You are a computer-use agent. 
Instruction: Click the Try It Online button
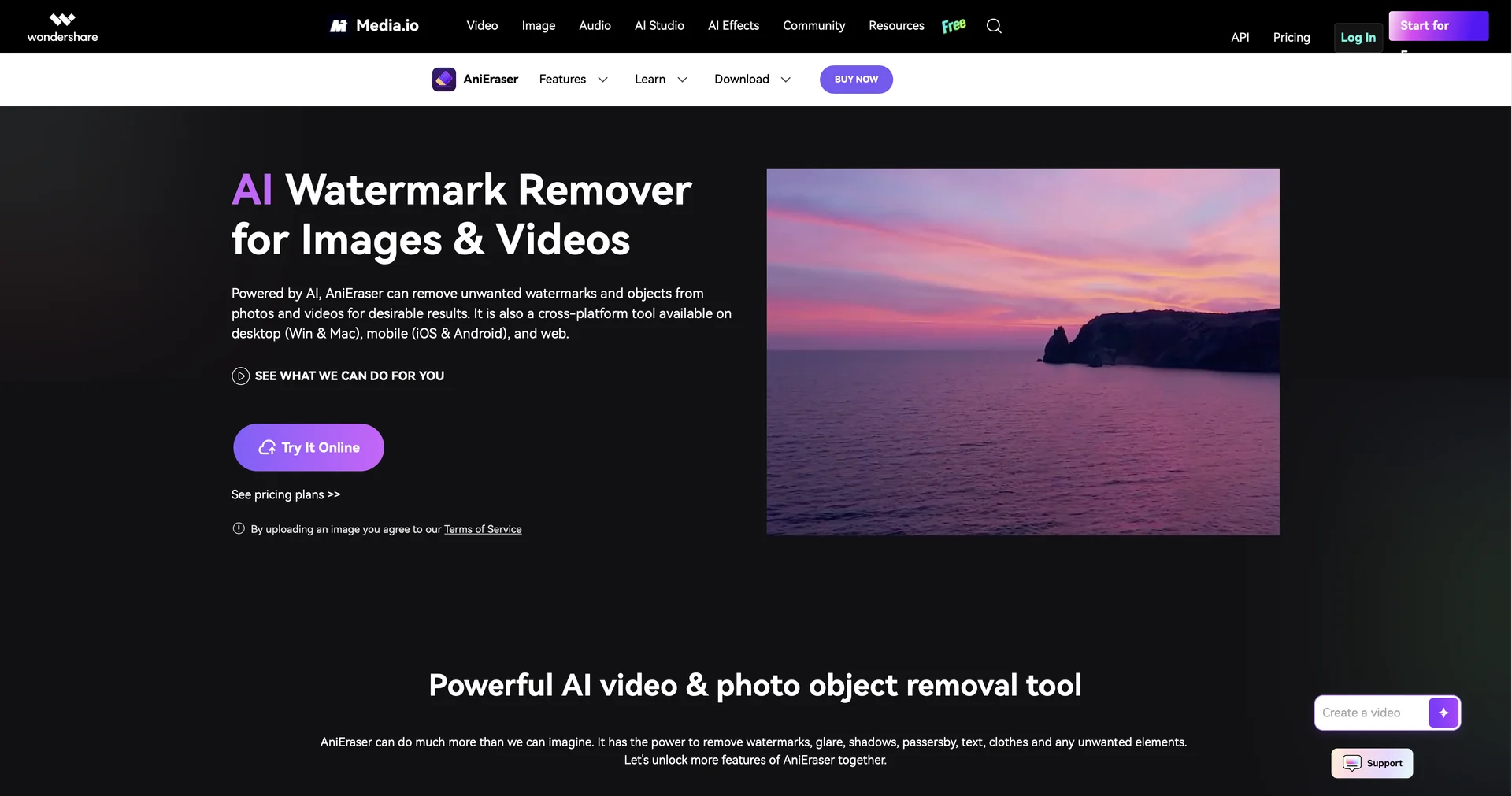pyautogui.click(x=309, y=447)
